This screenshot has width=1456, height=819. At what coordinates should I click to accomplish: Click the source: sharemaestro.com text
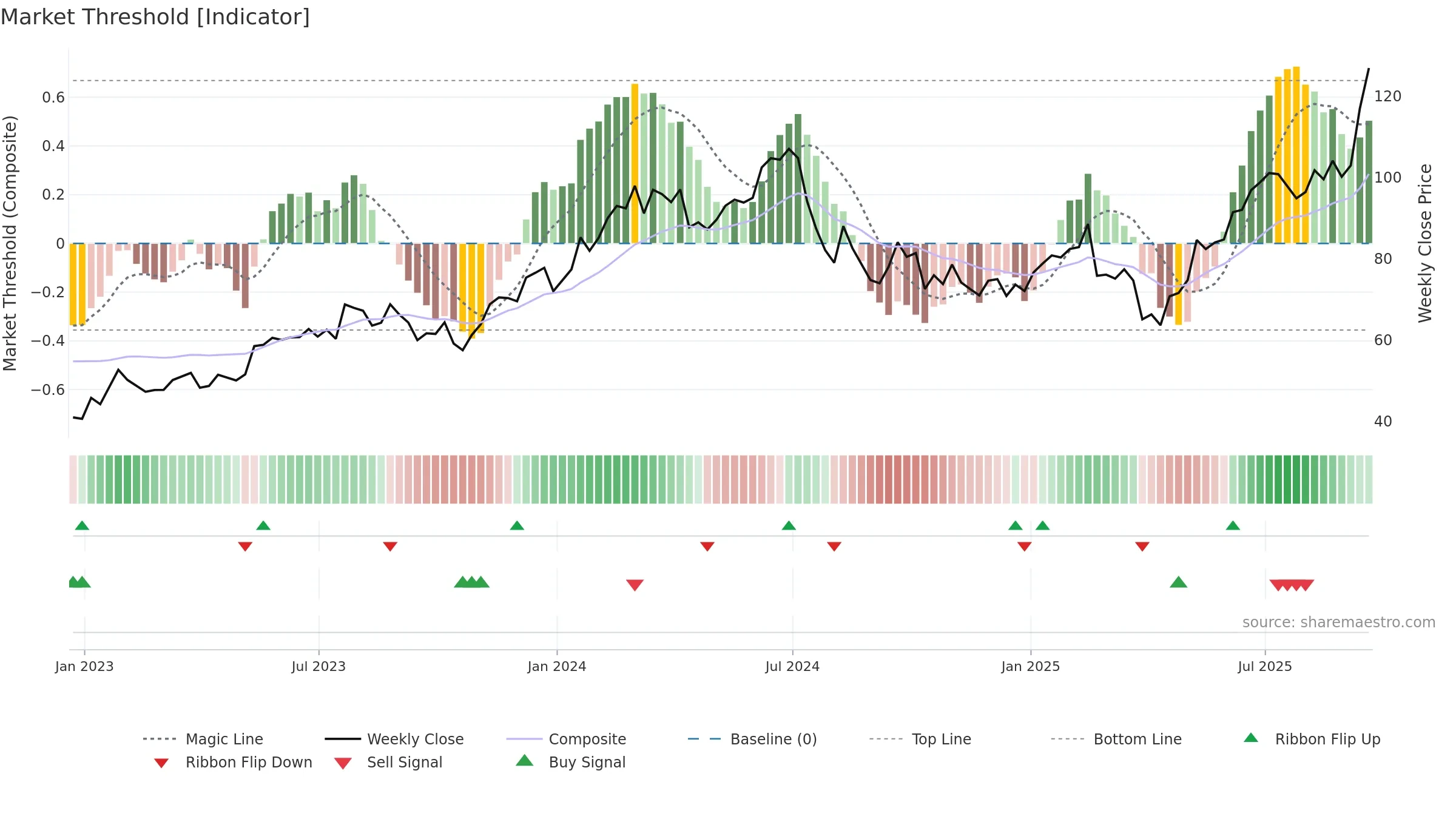1339,622
